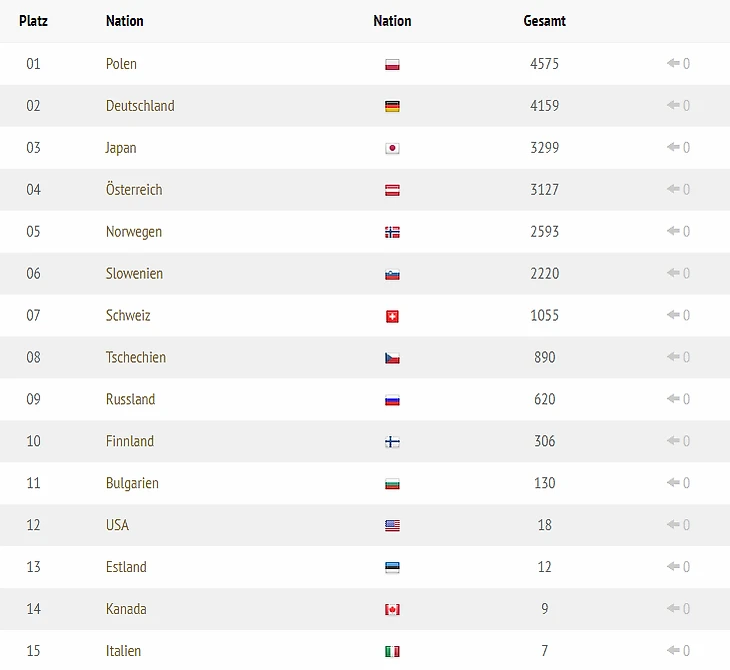Click the change arrow in Slowenien row
This screenshot has height=670, width=730.
coord(673,274)
